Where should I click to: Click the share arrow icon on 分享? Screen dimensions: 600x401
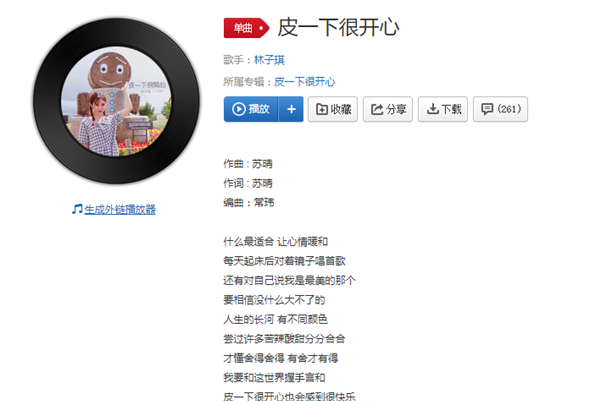tap(377, 109)
